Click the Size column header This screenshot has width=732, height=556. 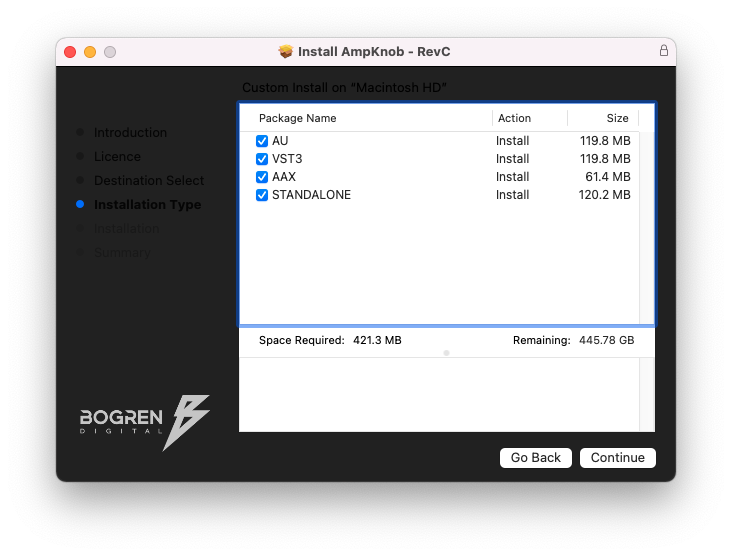617,118
